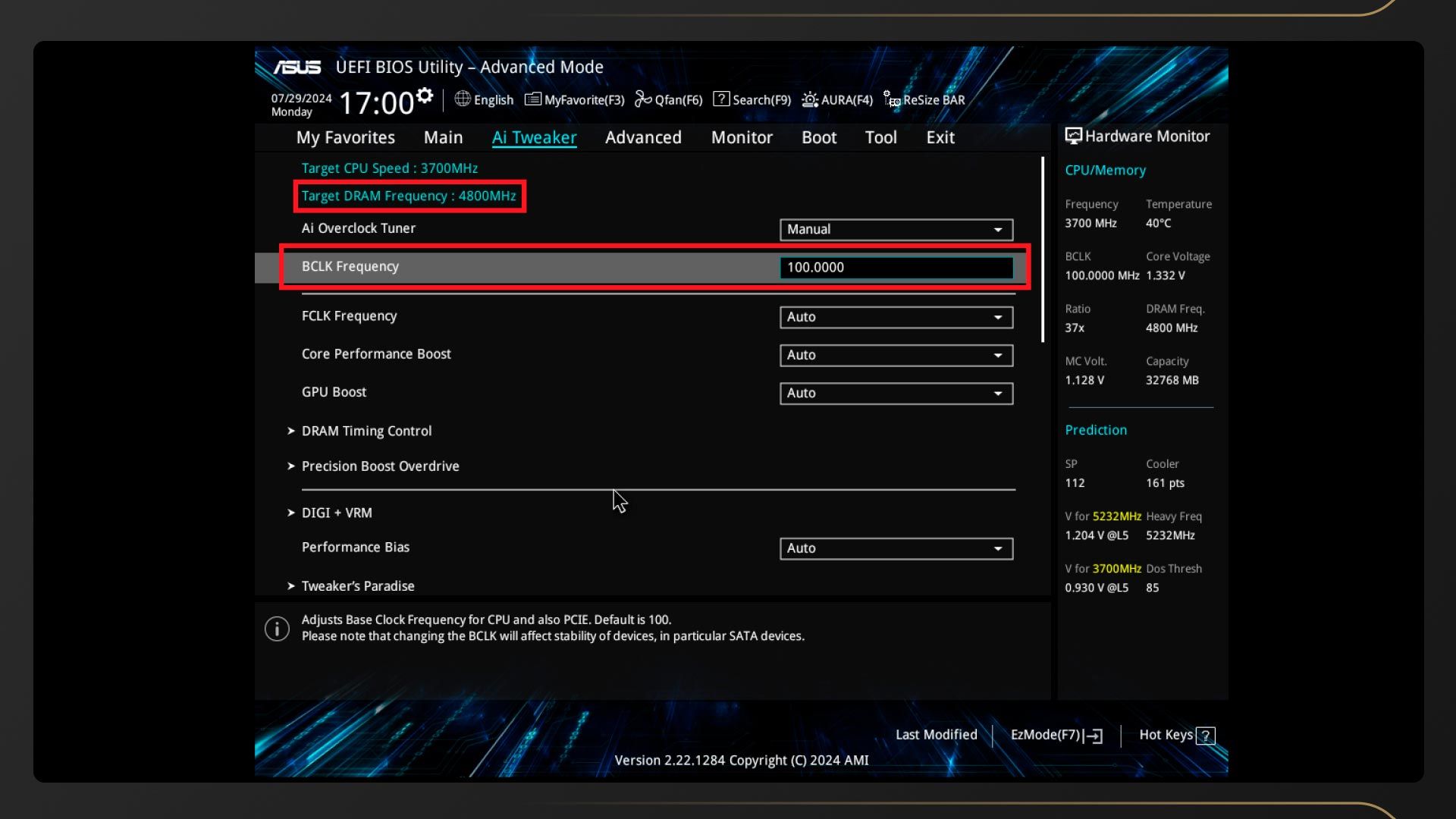Switch to the Monitor tab
1456x819 pixels.
point(742,137)
